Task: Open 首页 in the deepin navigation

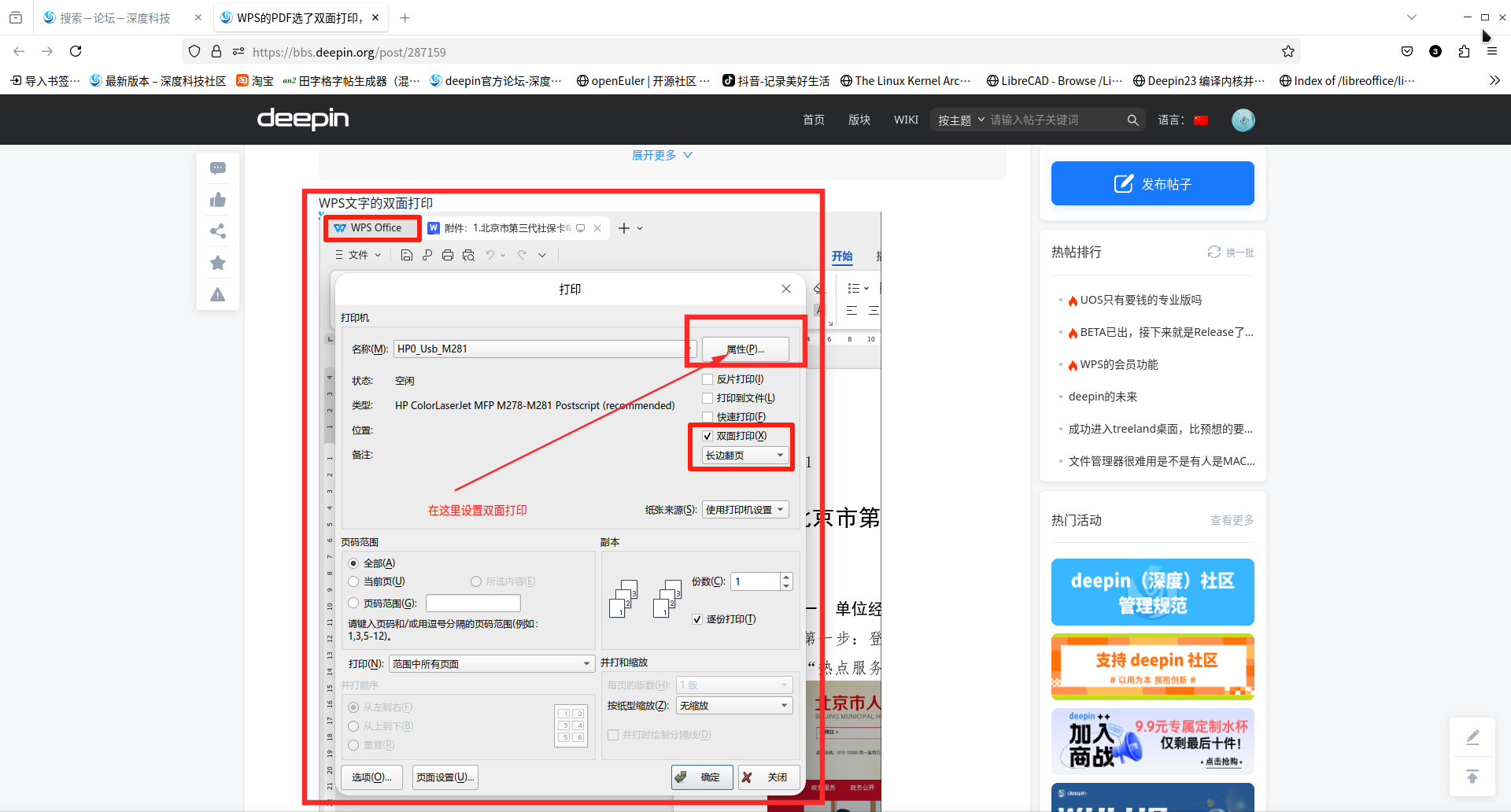Action: (x=814, y=120)
